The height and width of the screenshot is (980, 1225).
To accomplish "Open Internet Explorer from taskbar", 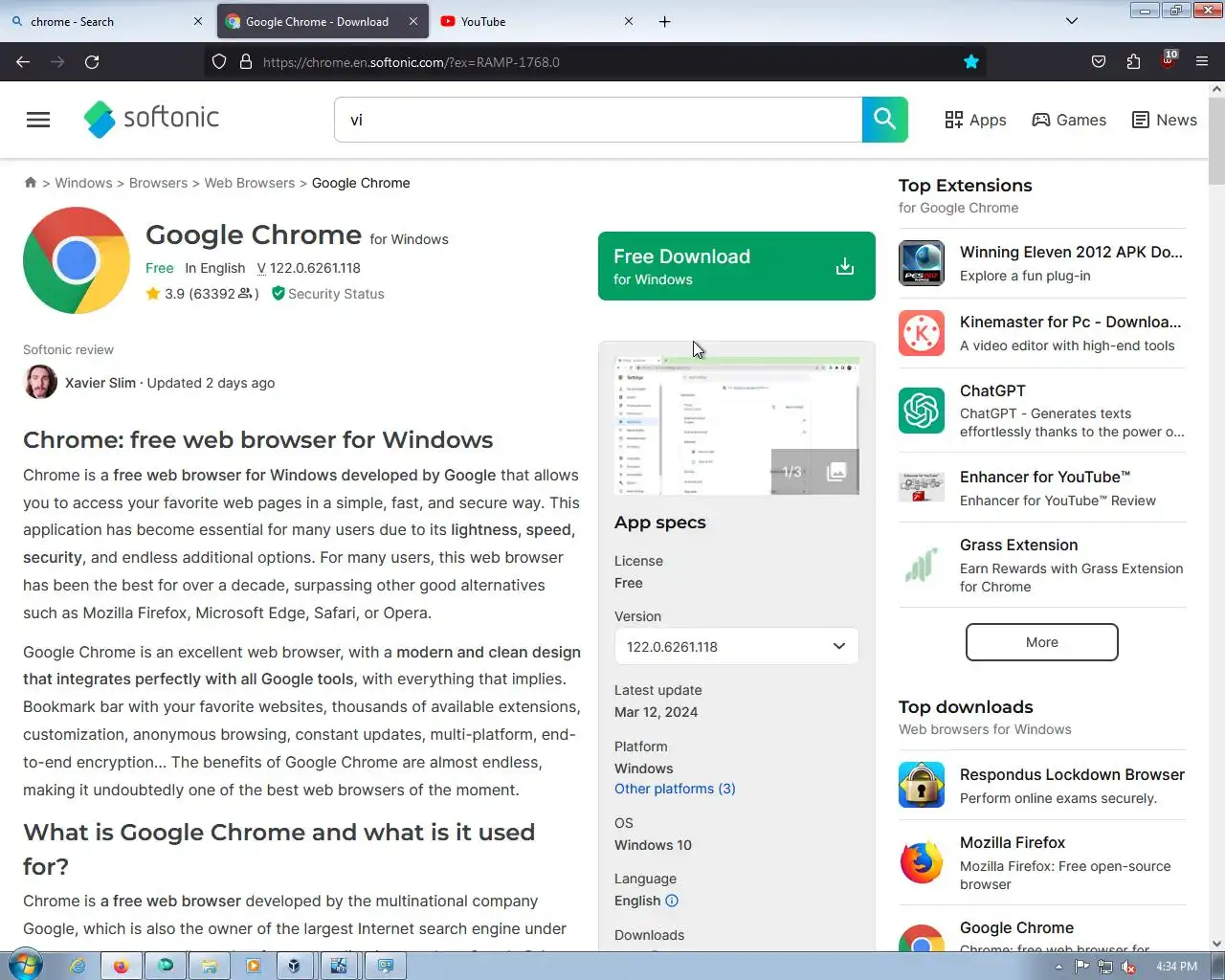I will [x=78, y=966].
